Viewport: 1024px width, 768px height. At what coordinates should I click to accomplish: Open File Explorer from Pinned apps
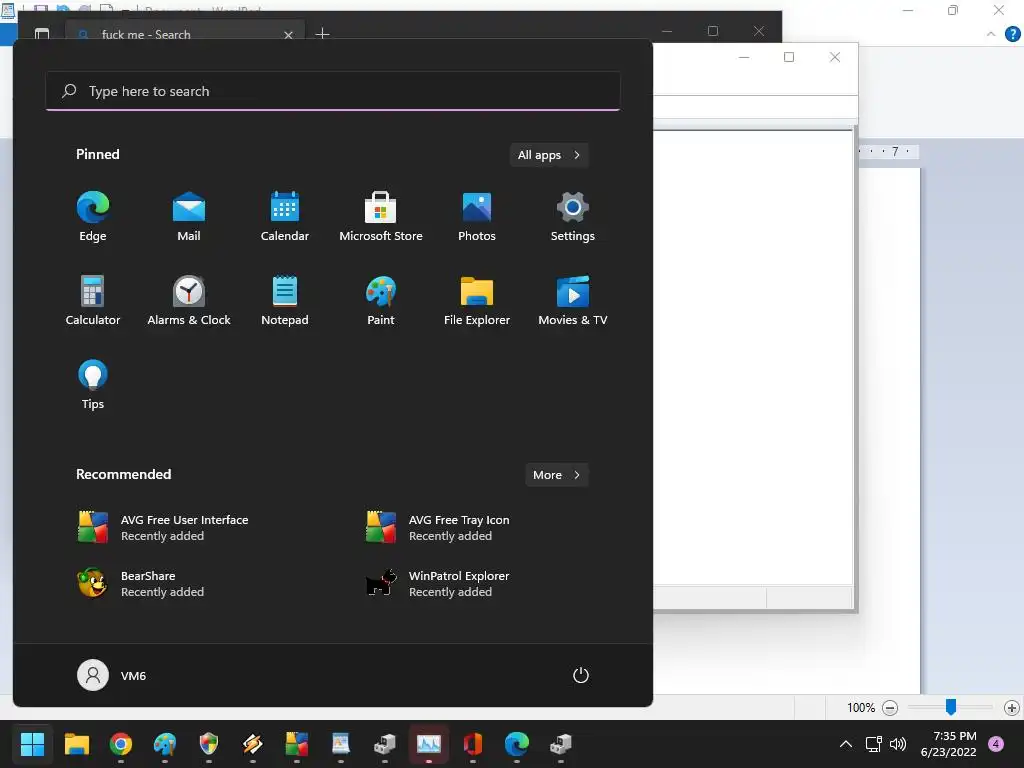click(x=477, y=301)
